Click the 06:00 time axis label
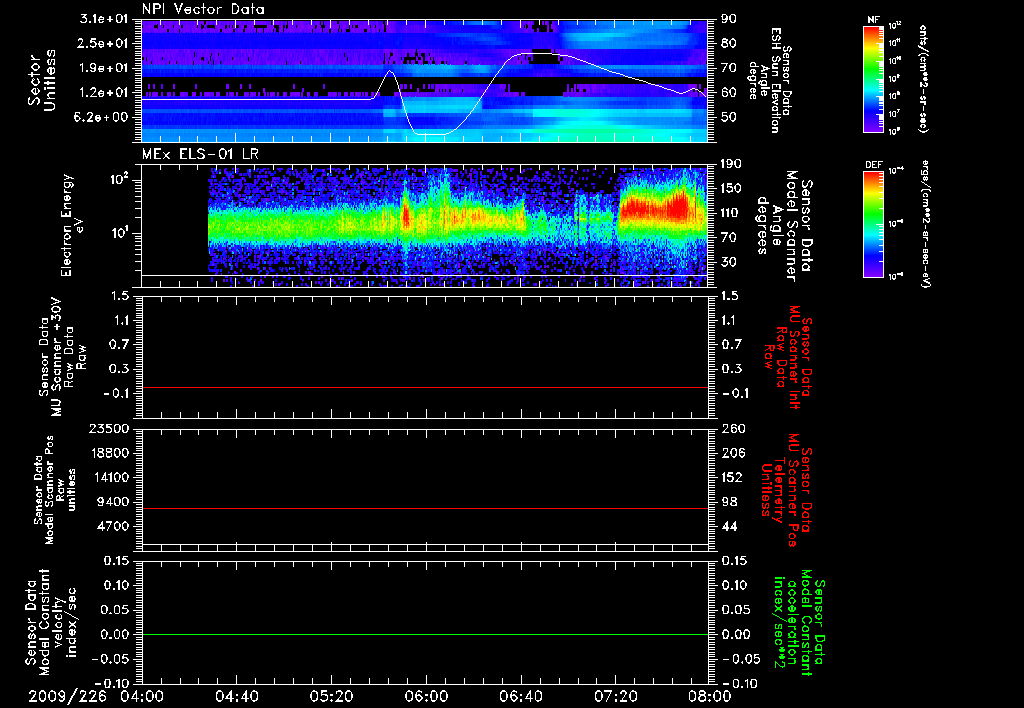This screenshot has width=1024, height=708. (426, 696)
